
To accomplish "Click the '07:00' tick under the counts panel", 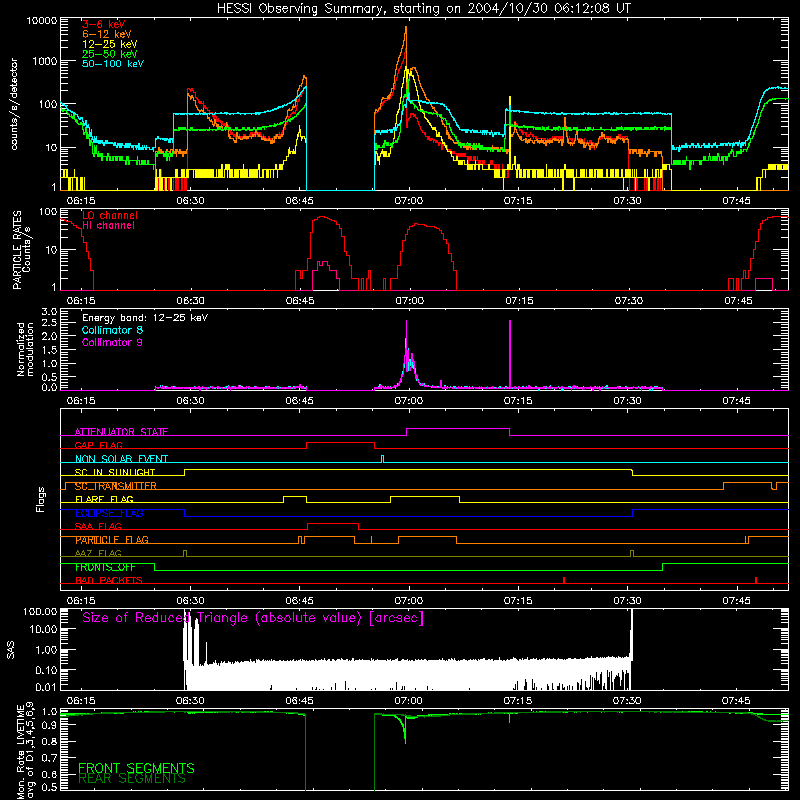I will pyautogui.click(x=409, y=201).
